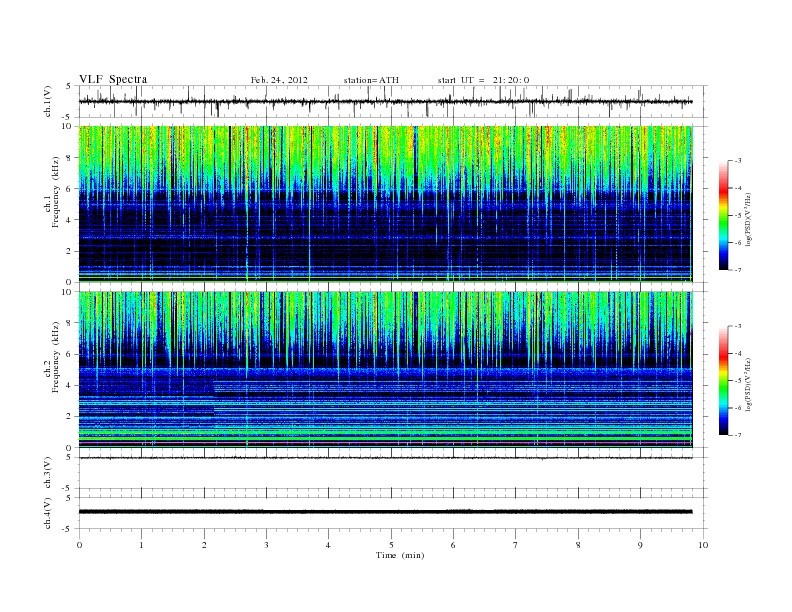
Task: Click the ch.4 voltage waveform trace
Action: (385, 512)
